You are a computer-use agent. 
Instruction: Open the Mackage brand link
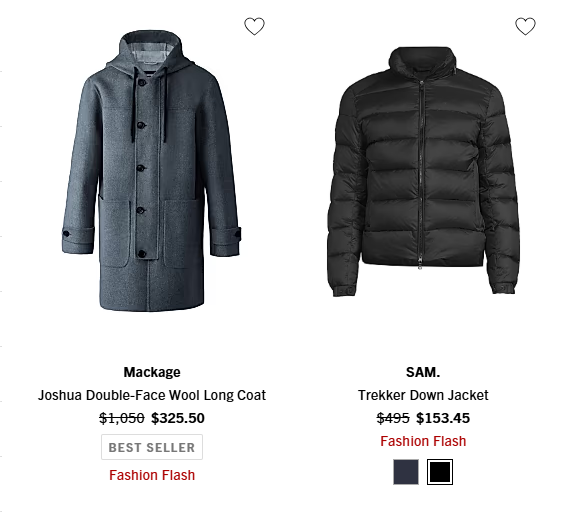coord(152,372)
